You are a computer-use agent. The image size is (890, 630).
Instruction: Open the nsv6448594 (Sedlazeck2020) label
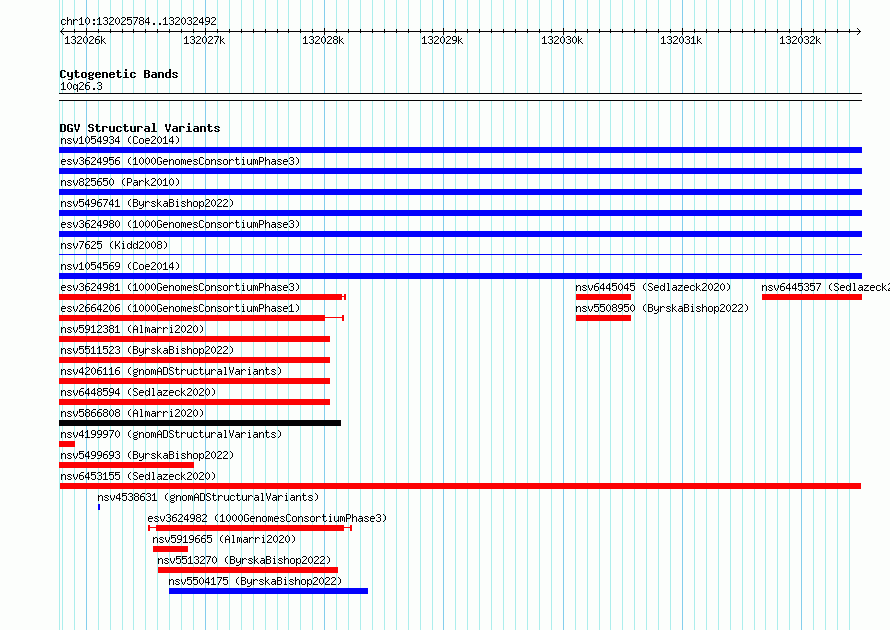pyautogui.click(x=138, y=392)
